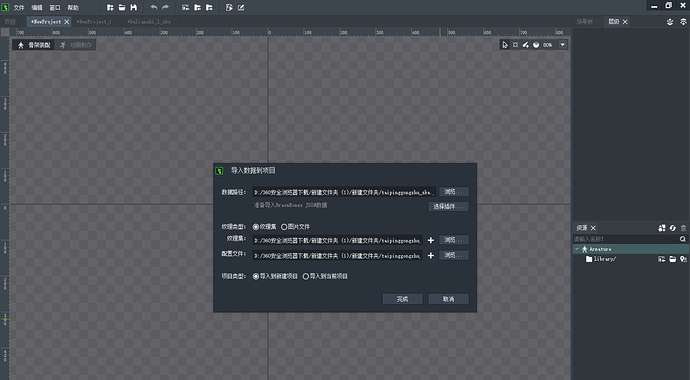This screenshot has width=690, height=380.
Task: Click the asset sort icon in 资源 panel
Action: 662,228
